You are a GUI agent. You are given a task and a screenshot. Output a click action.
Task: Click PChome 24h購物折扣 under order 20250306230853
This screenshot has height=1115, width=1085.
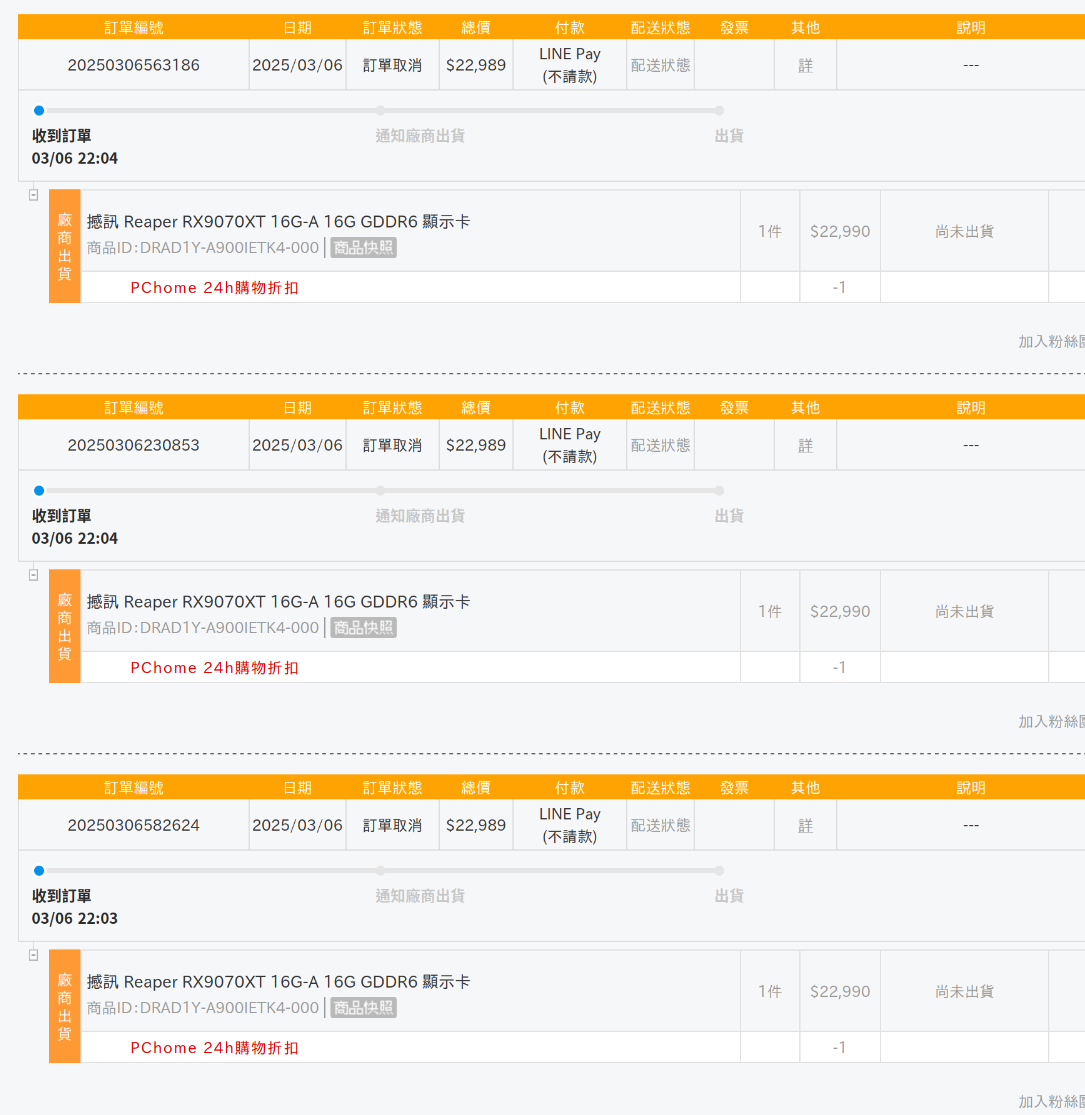(214, 668)
